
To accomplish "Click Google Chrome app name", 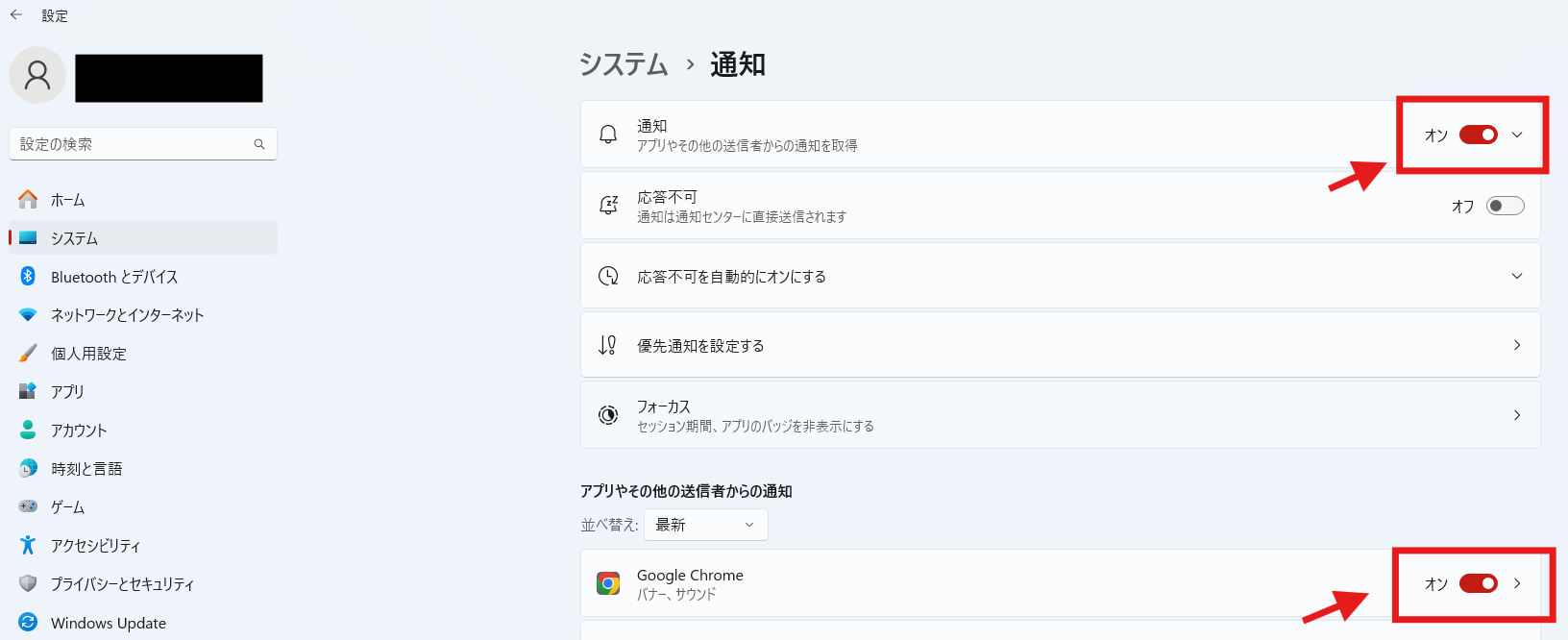I will (x=690, y=575).
